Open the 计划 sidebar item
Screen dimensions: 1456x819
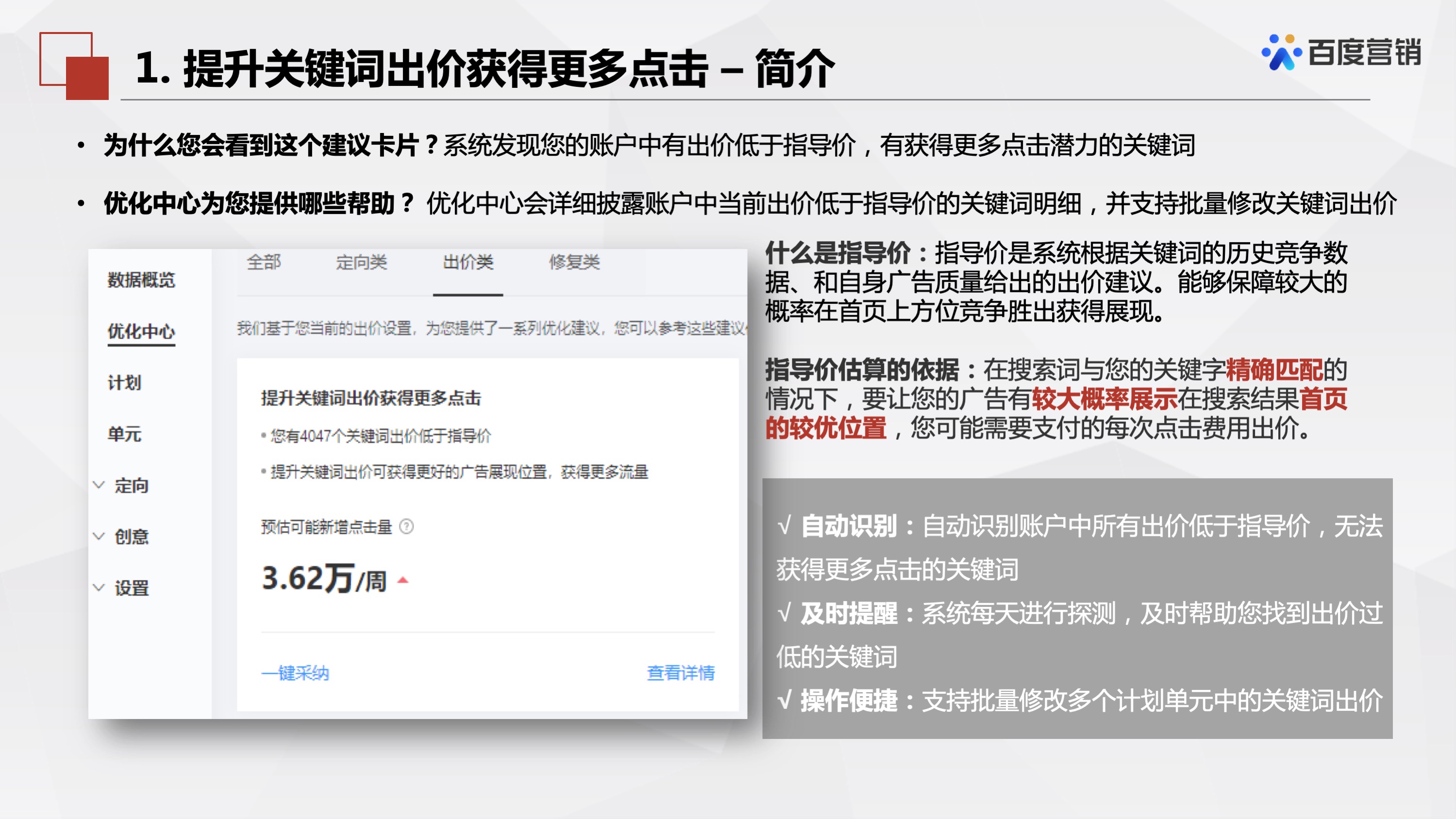point(124,383)
